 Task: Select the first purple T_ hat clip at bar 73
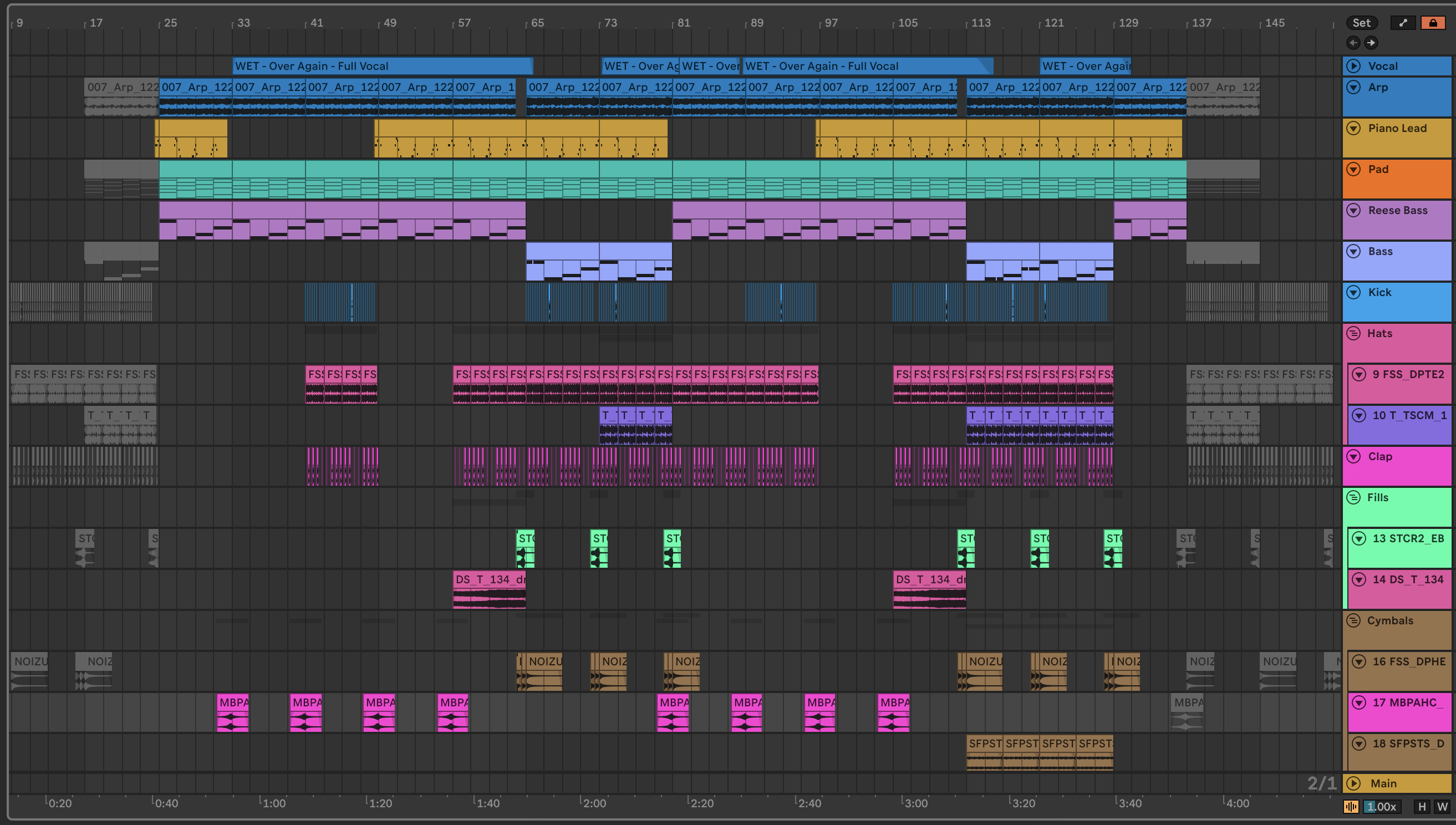[x=608, y=426]
